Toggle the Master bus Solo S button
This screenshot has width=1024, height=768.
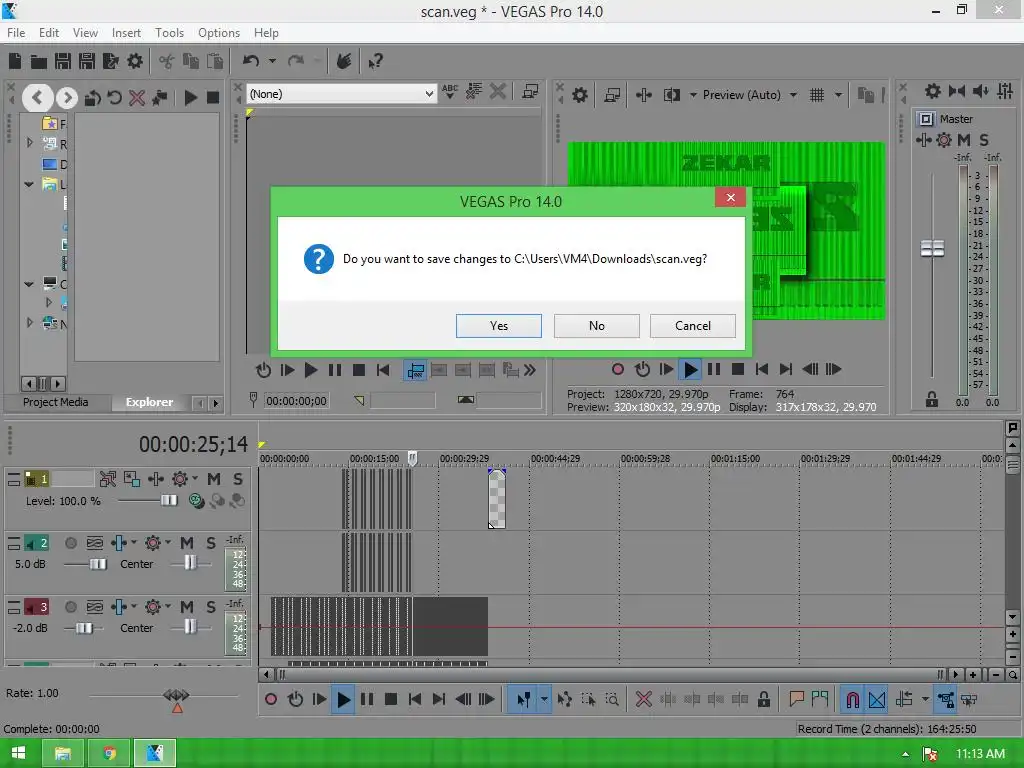pos(984,140)
